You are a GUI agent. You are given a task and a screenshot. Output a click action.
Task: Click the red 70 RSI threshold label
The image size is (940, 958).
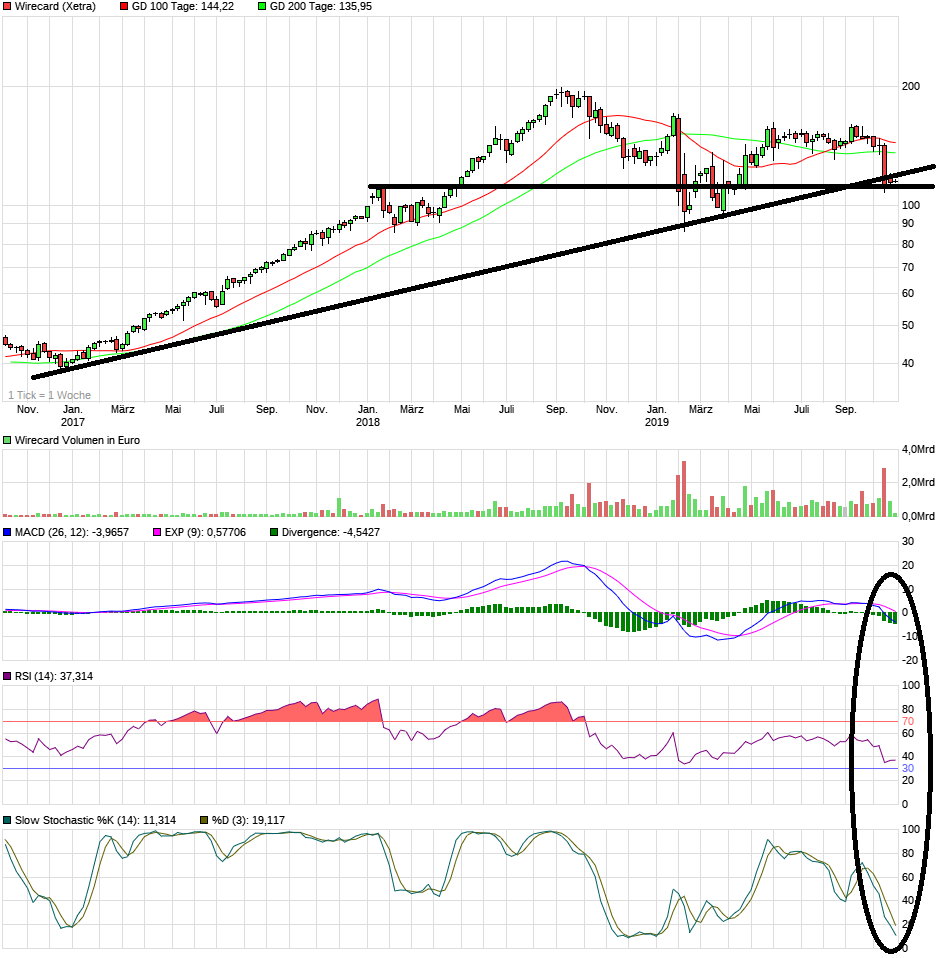pos(908,722)
